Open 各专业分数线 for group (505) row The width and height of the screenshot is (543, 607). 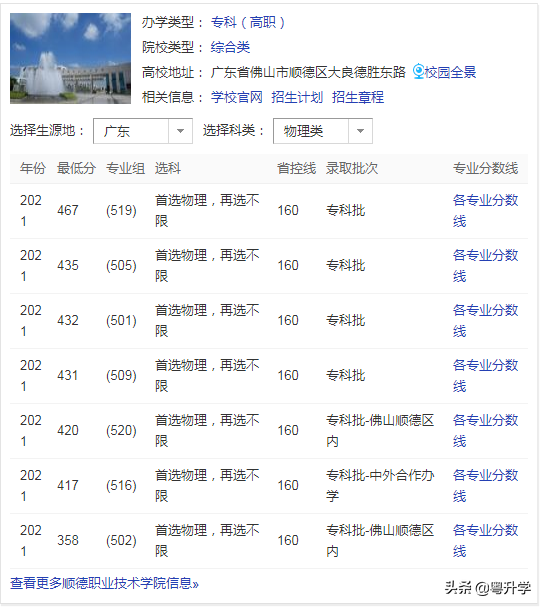tap(485, 266)
